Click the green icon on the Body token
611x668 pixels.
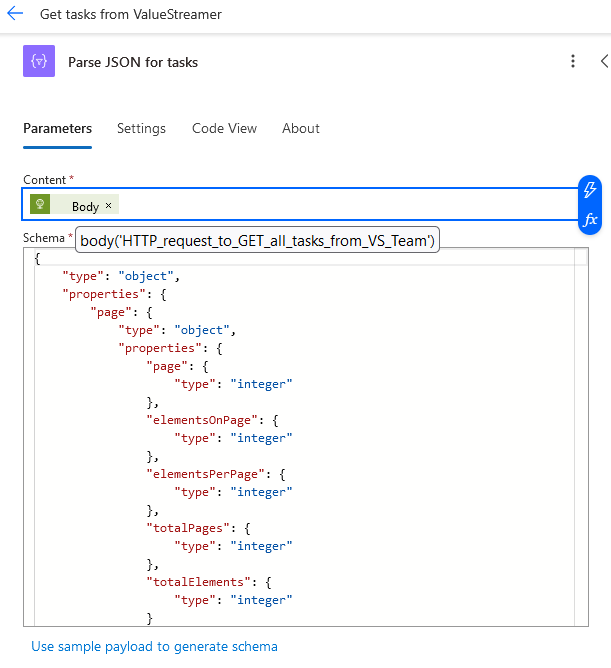[x=40, y=205]
